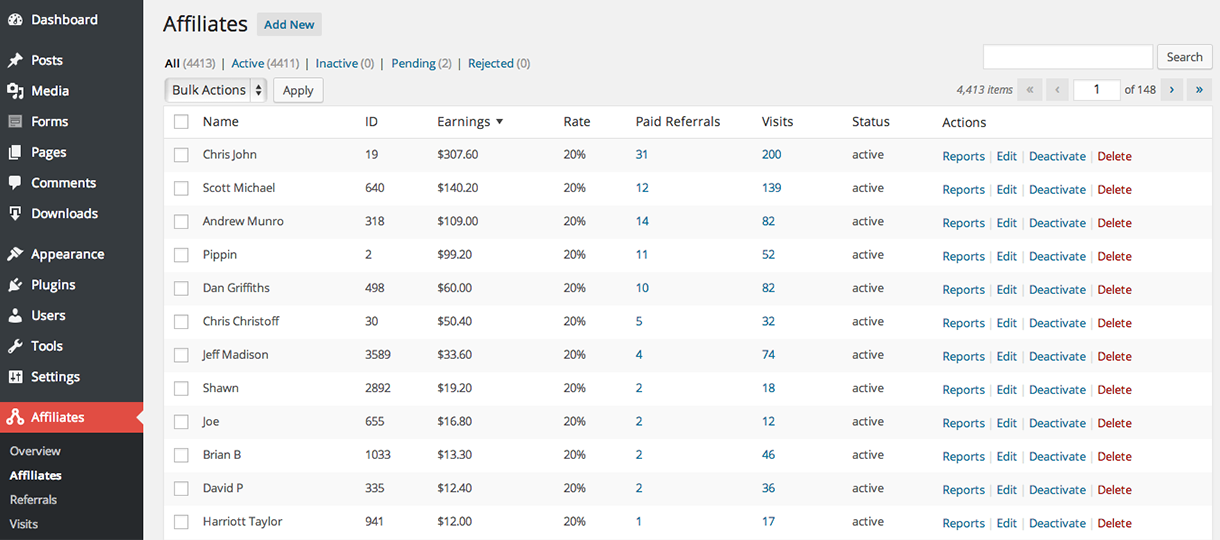1220x540 pixels.
Task: Click the Comments speech bubble icon
Action: coord(15,183)
